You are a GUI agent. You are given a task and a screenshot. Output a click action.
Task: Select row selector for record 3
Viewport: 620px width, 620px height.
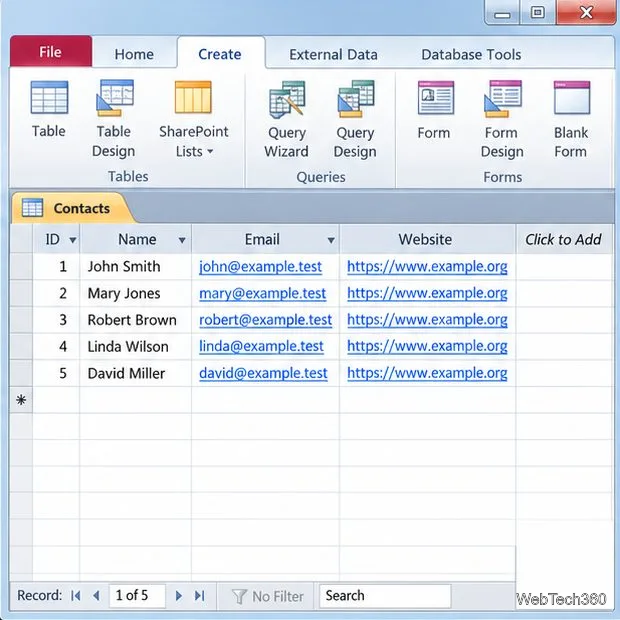click(x=21, y=320)
